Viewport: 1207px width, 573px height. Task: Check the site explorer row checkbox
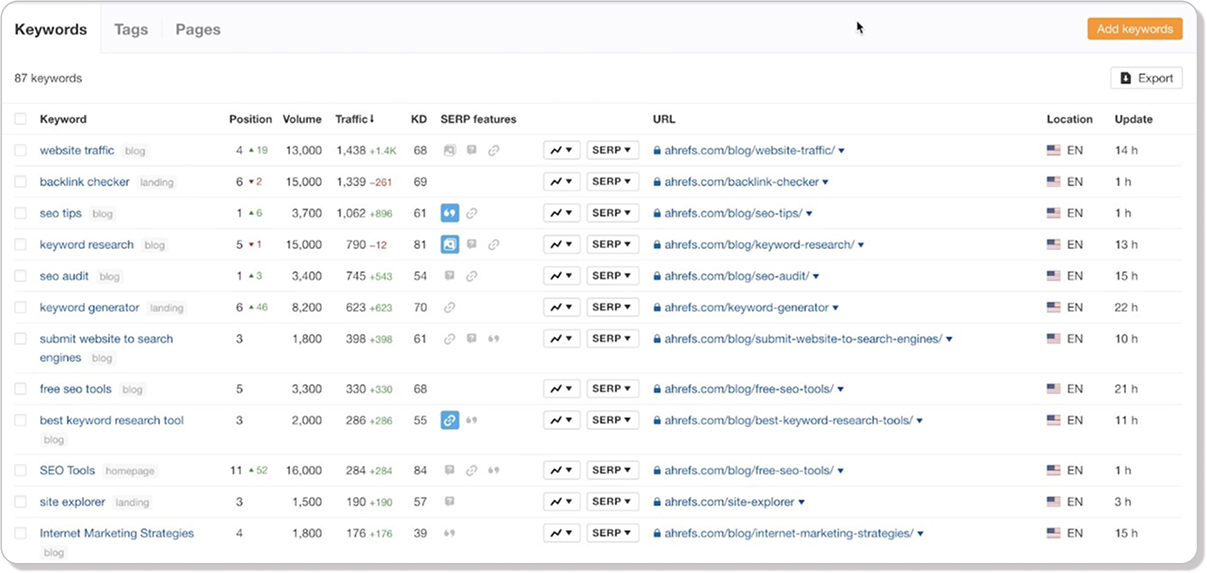point(21,502)
